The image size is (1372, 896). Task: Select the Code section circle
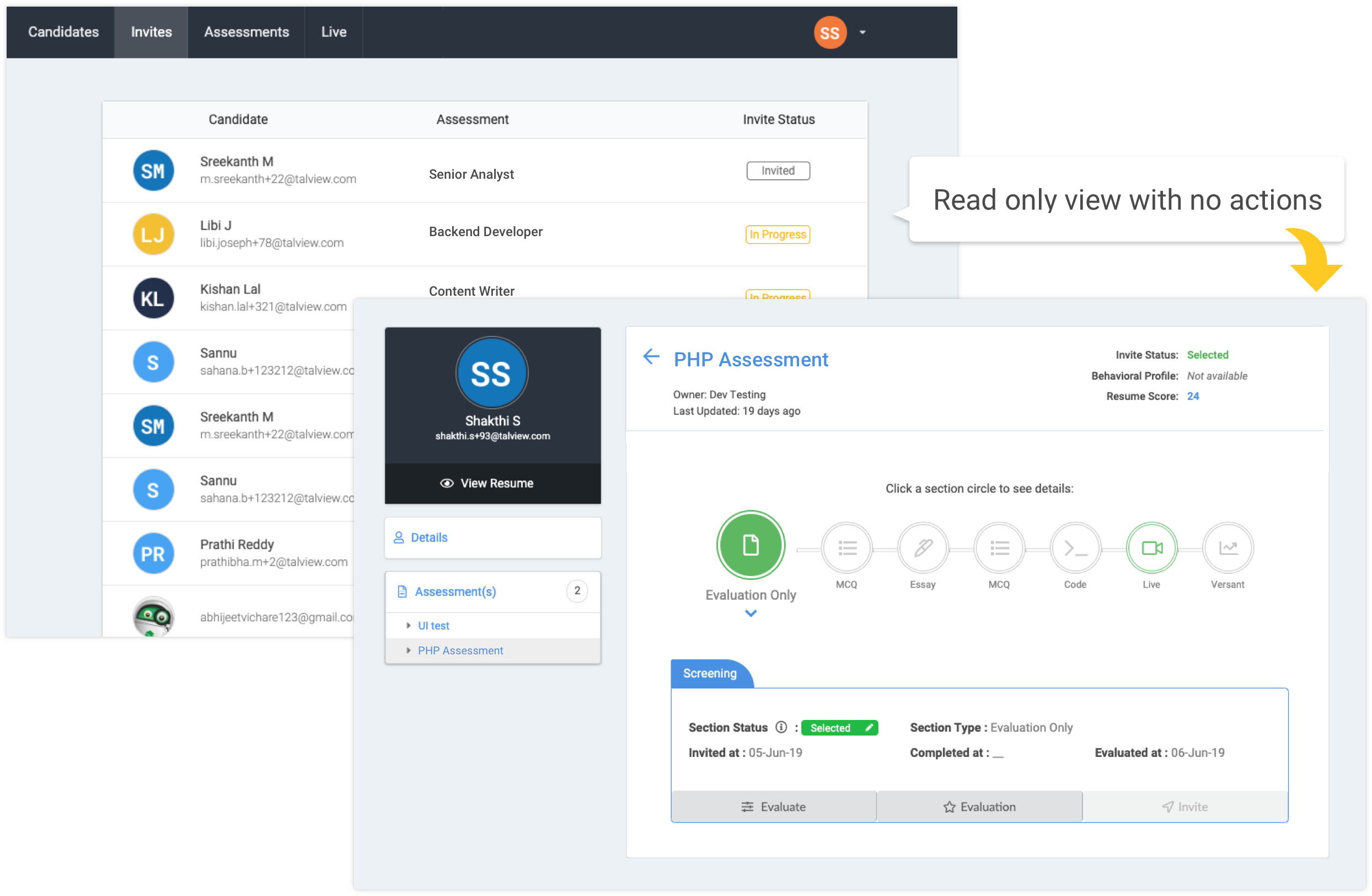point(1075,548)
